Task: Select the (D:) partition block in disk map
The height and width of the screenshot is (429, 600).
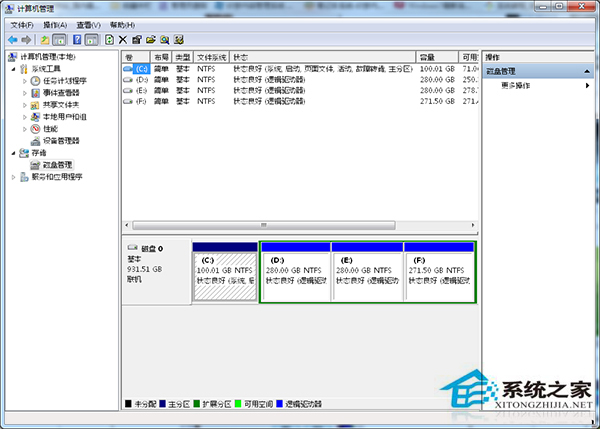Action: (x=295, y=272)
